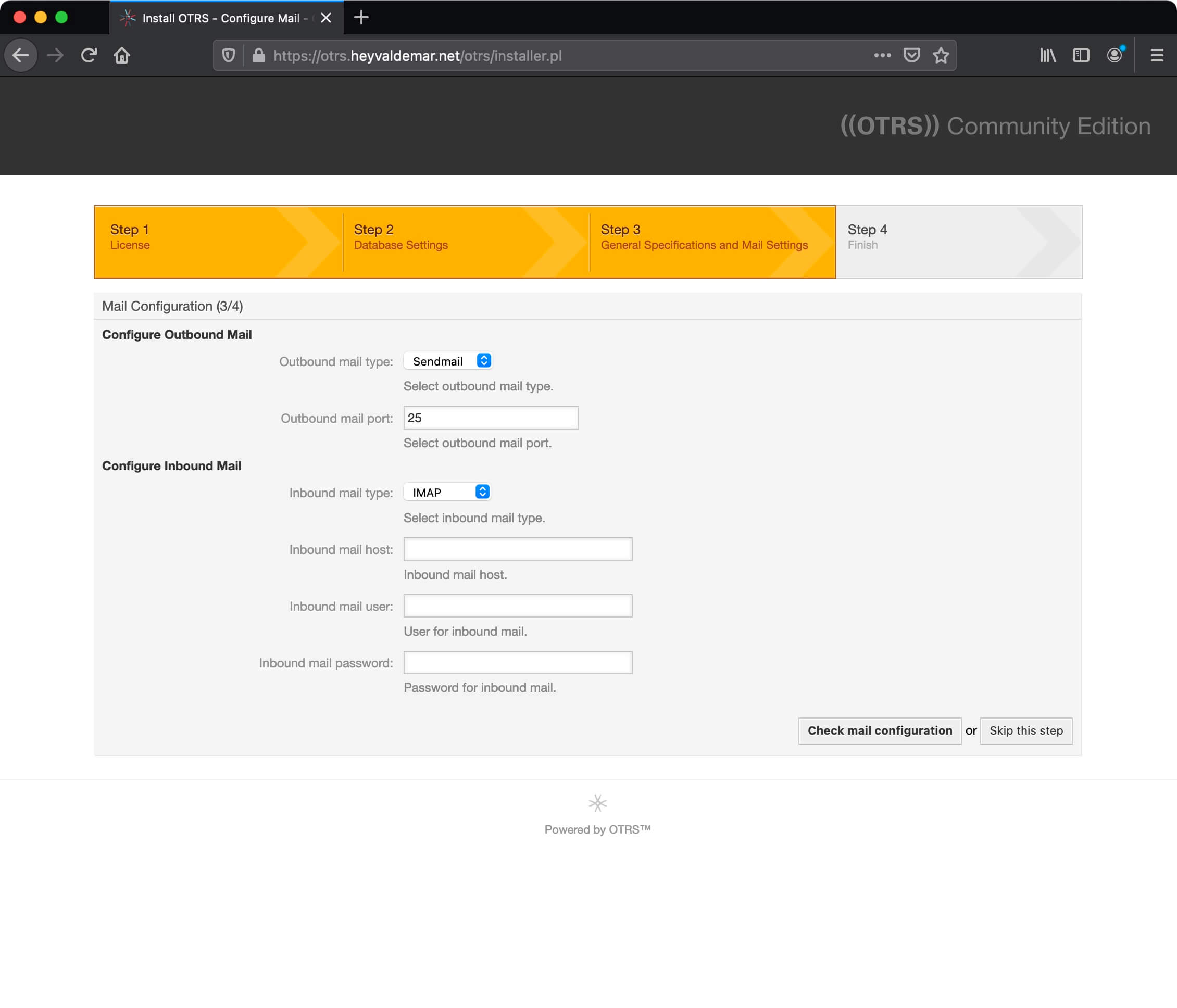Click the Skip this step button
The height and width of the screenshot is (1008, 1177).
pos(1026,730)
